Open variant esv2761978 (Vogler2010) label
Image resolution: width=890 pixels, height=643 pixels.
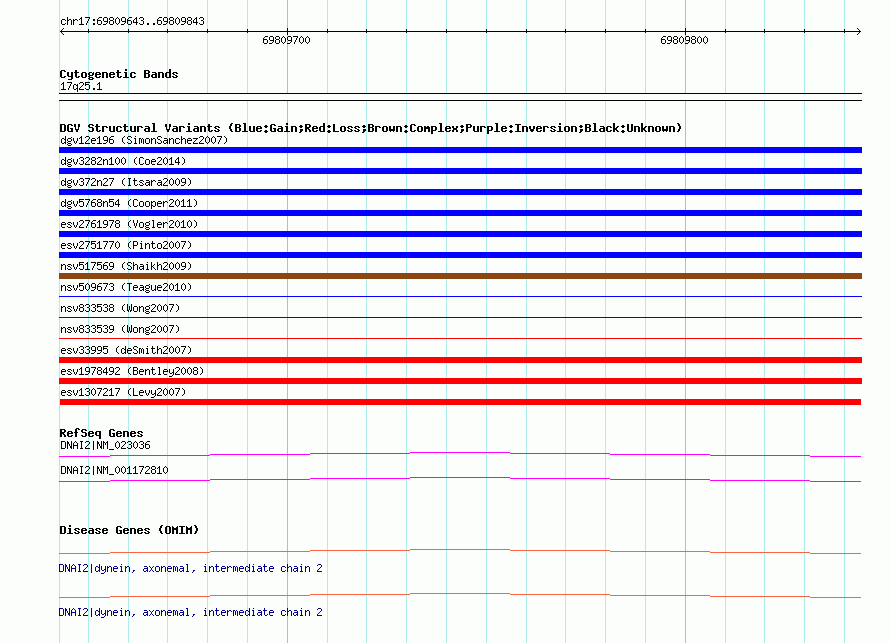(x=129, y=224)
